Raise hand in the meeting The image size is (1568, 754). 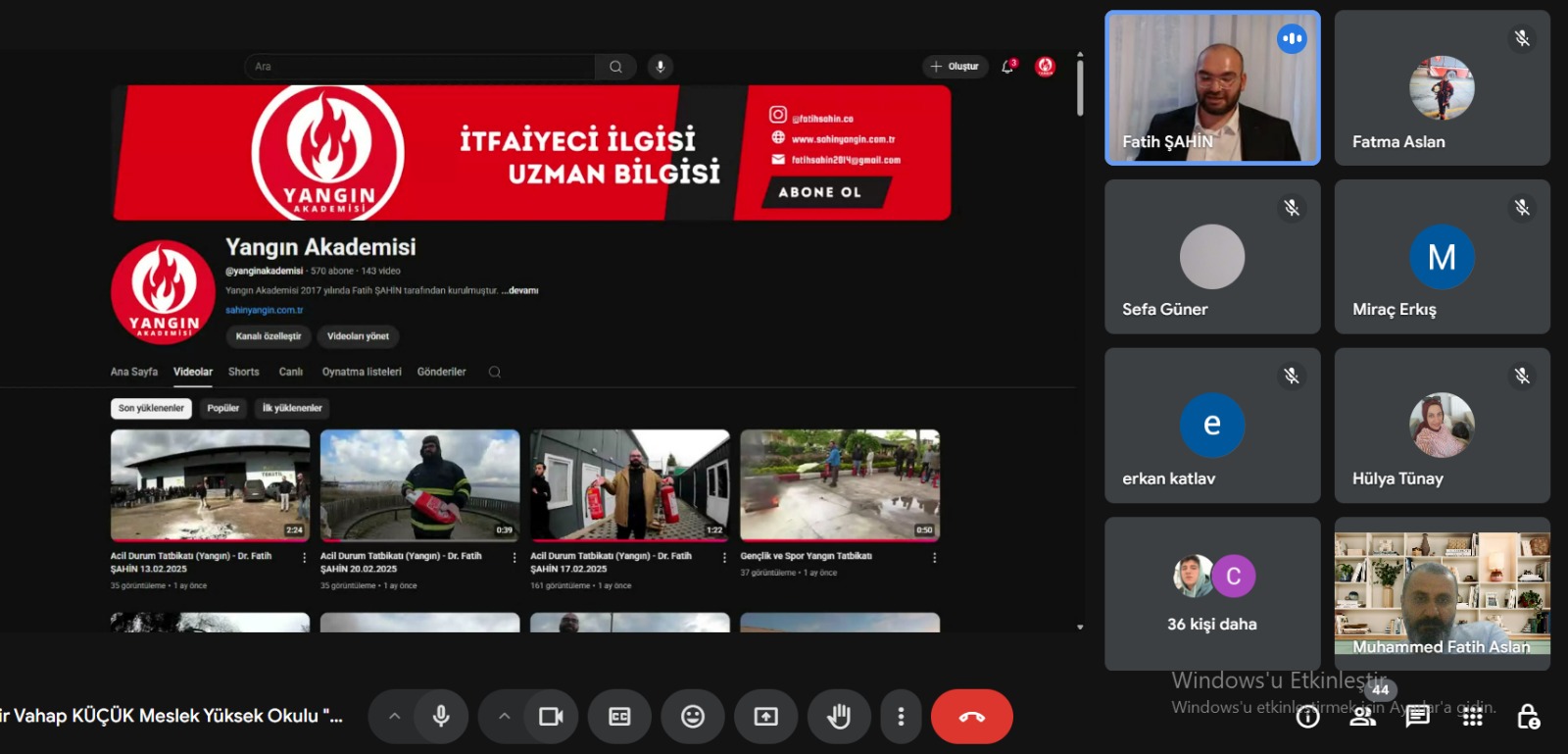tap(838, 717)
